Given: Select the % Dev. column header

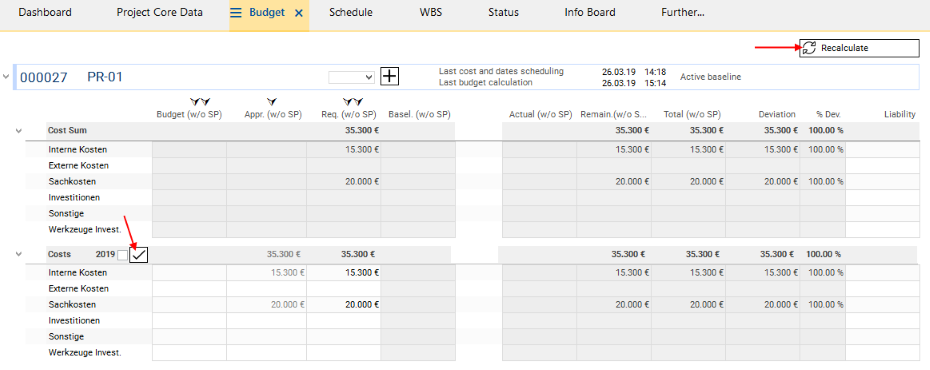Looking at the screenshot, I should pos(828,114).
